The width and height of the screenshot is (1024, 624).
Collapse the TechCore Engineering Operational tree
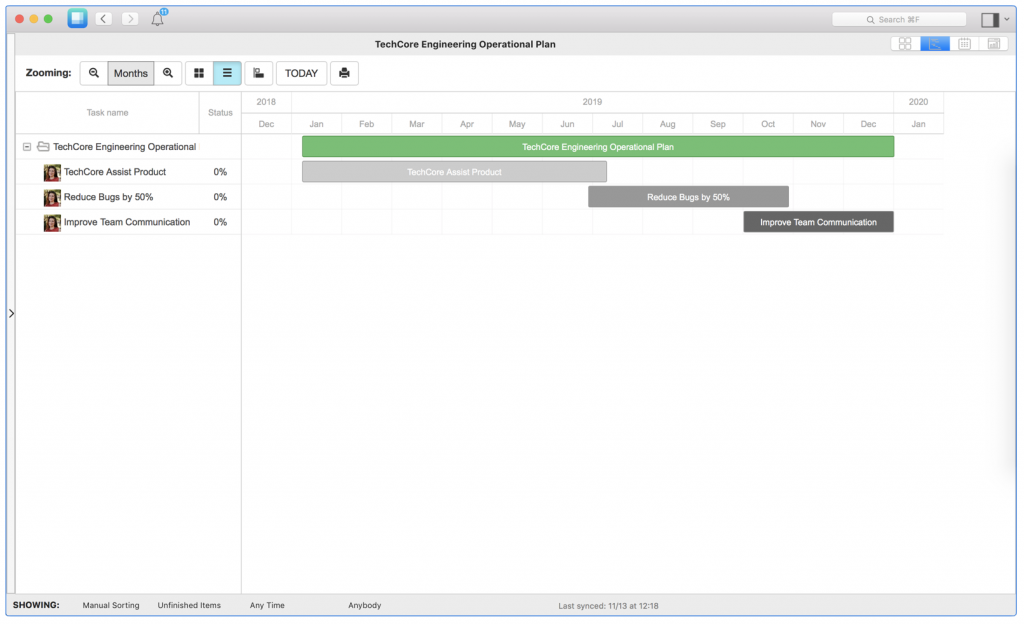coord(27,146)
